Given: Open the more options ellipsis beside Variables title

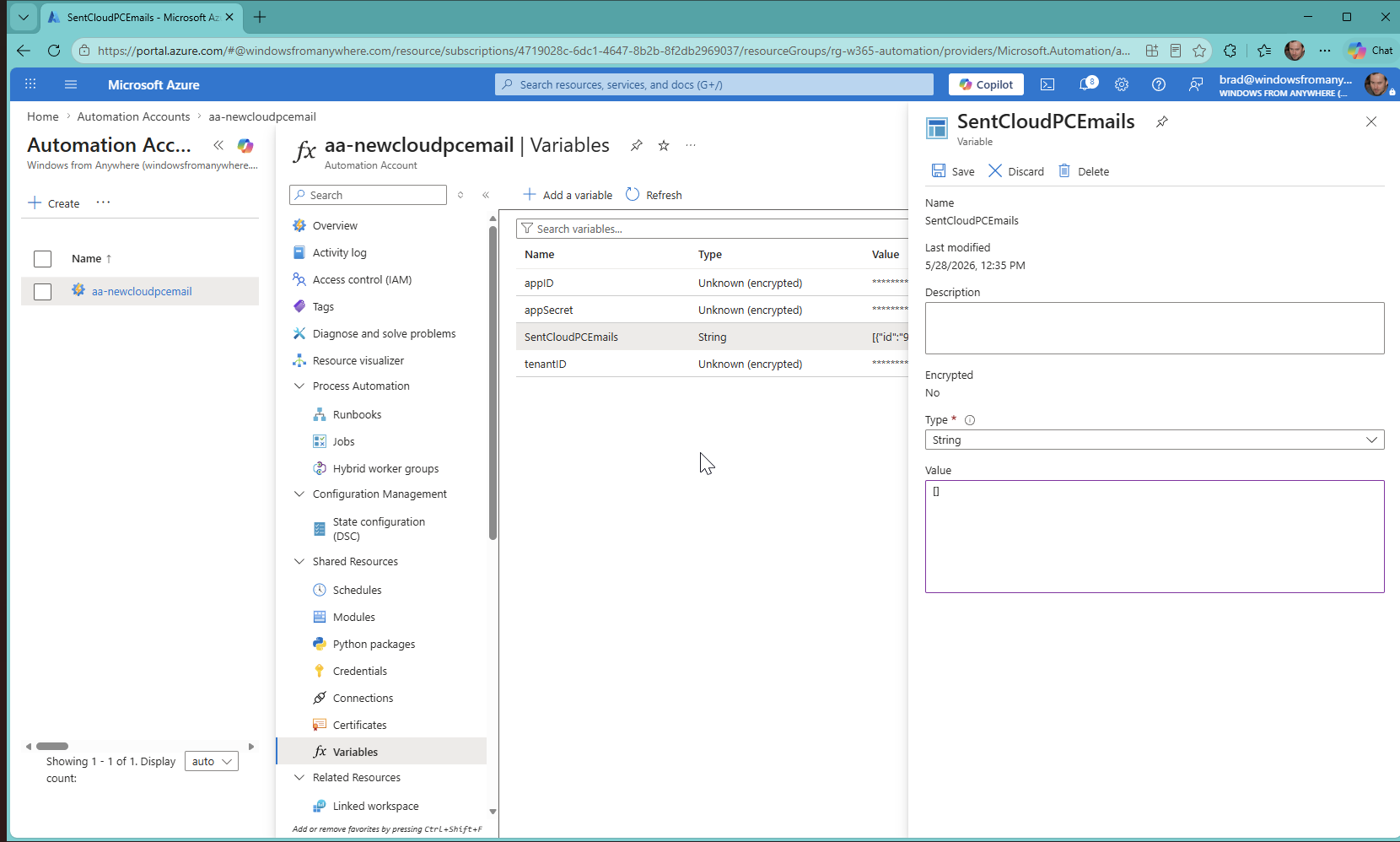Looking at the screenshot, I should [x=691, y=145].
